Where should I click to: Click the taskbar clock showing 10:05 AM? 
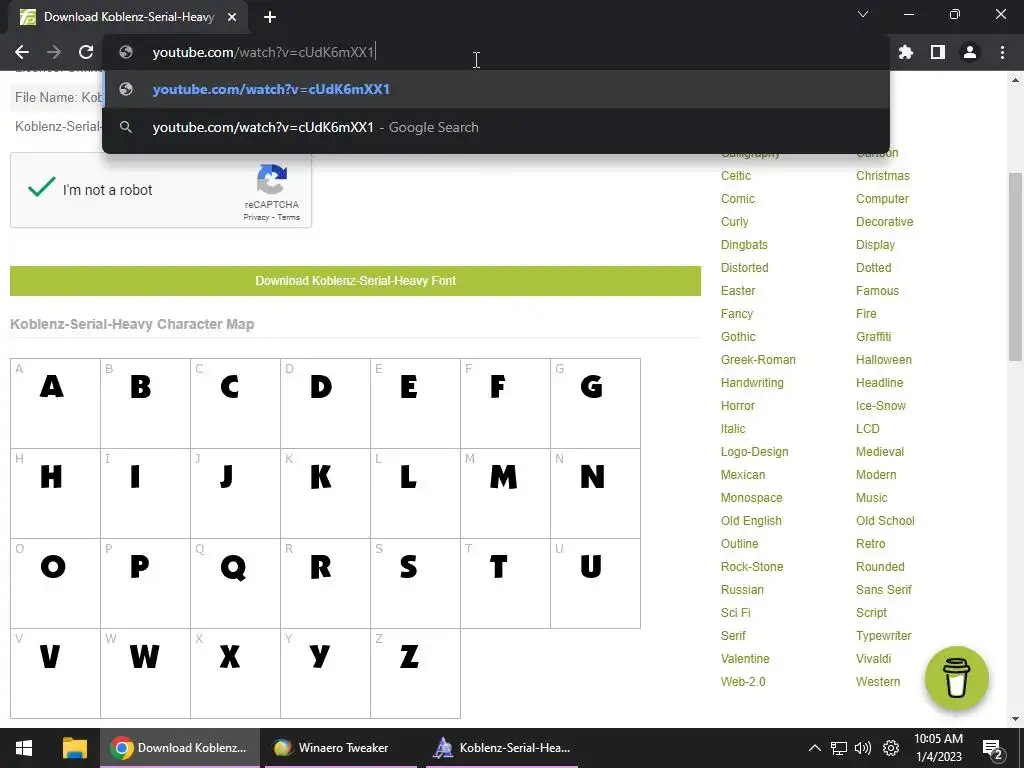click(x=938, y=748)
